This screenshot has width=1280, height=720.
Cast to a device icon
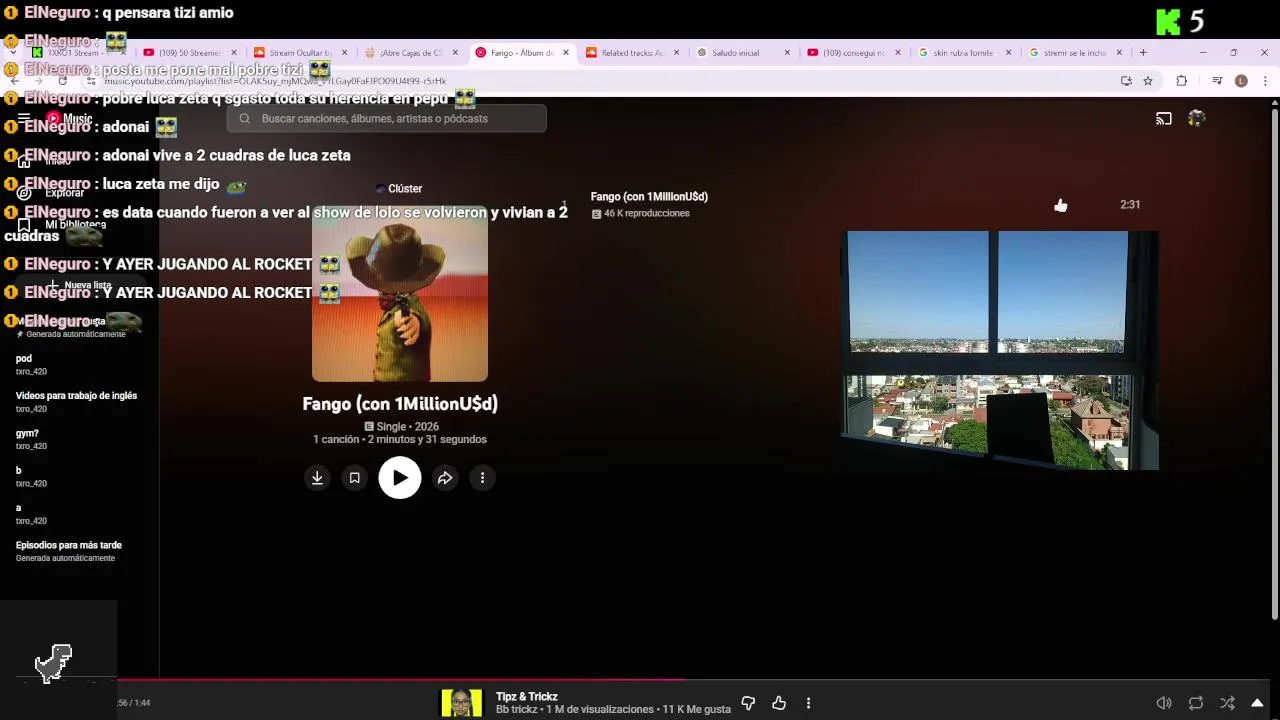click(1164, 119)
